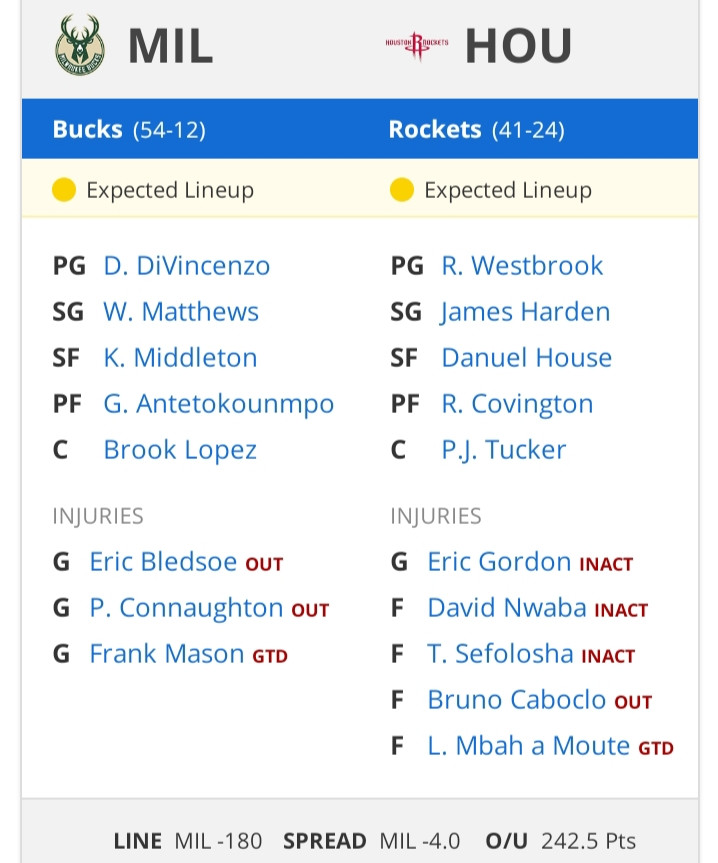Click the Bucks (54-12) record header
The image size is (718, 863).
pos(129,130)
